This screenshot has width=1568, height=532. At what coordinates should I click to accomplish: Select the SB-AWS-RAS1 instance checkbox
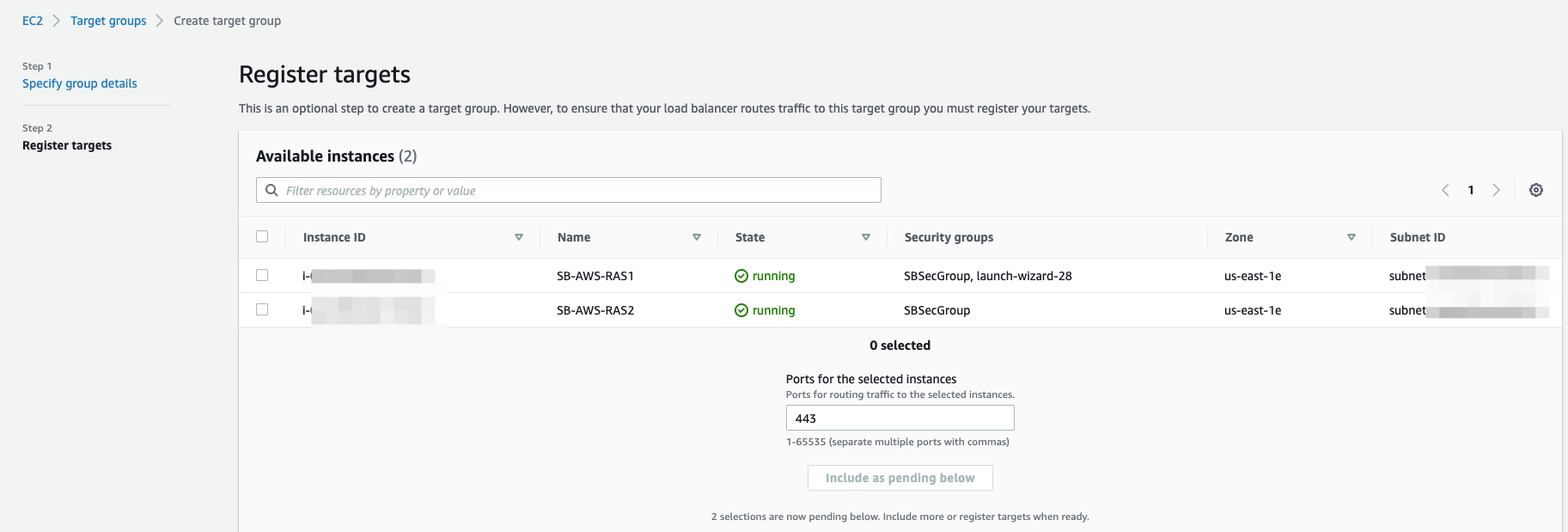tap(262, 275)
